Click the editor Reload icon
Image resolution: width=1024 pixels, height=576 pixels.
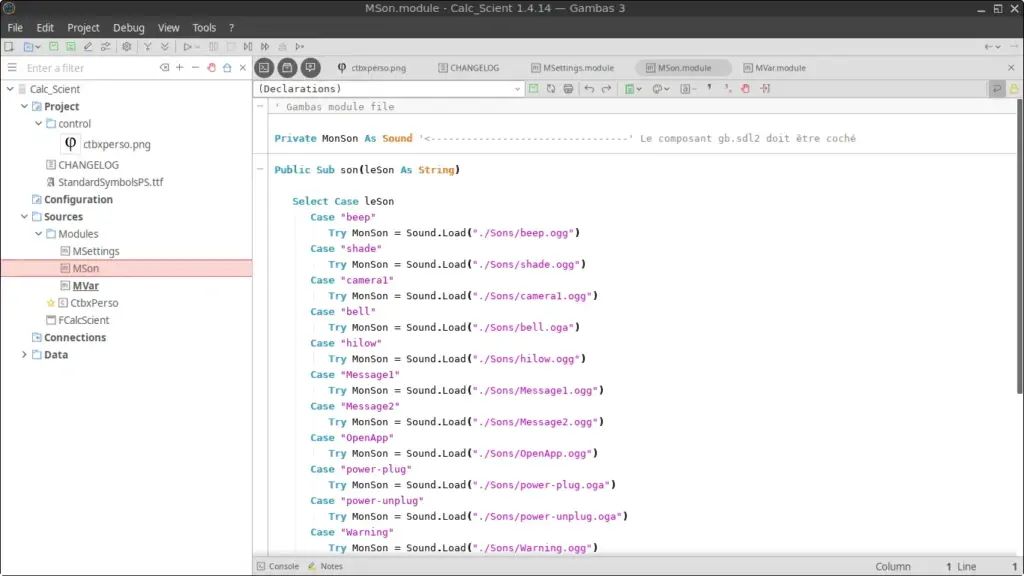coord(551,89)
